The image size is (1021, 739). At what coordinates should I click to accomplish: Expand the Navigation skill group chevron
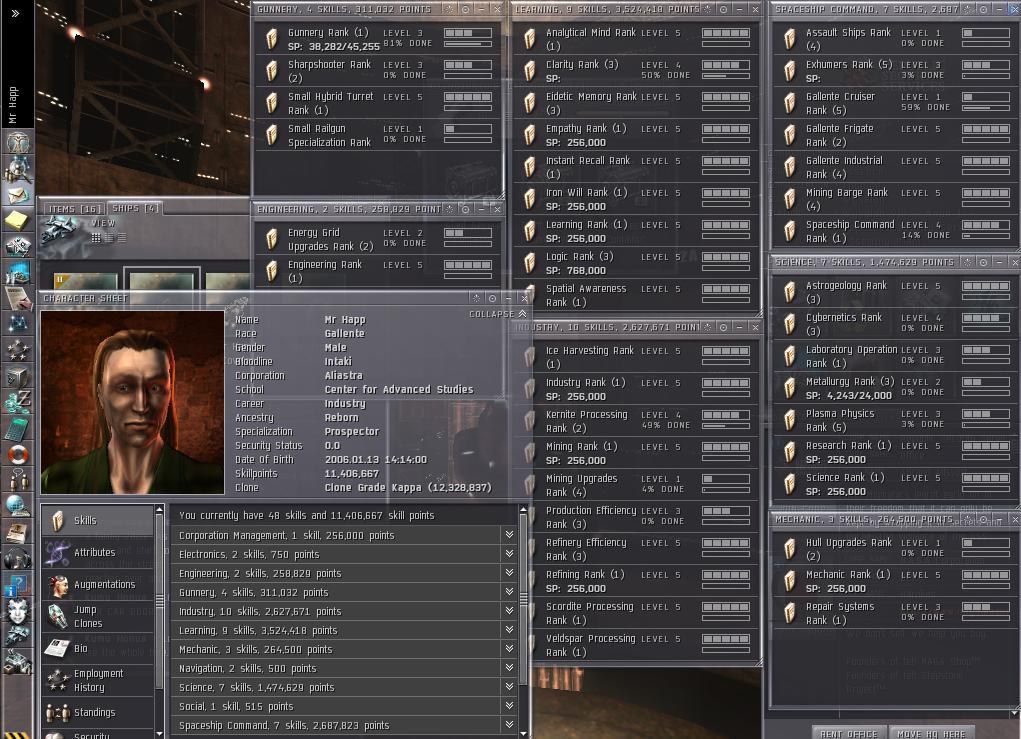[509, 667]
